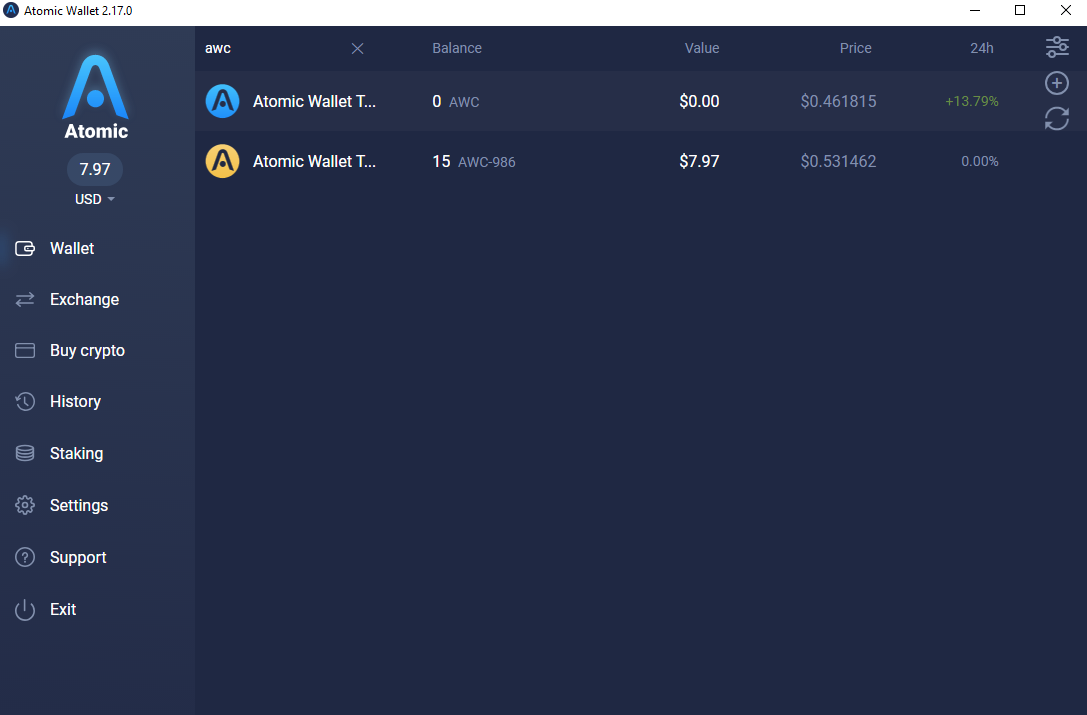Open the Support page
The height and width of the screenshot is (715, 1087).
tap(78, 557)
